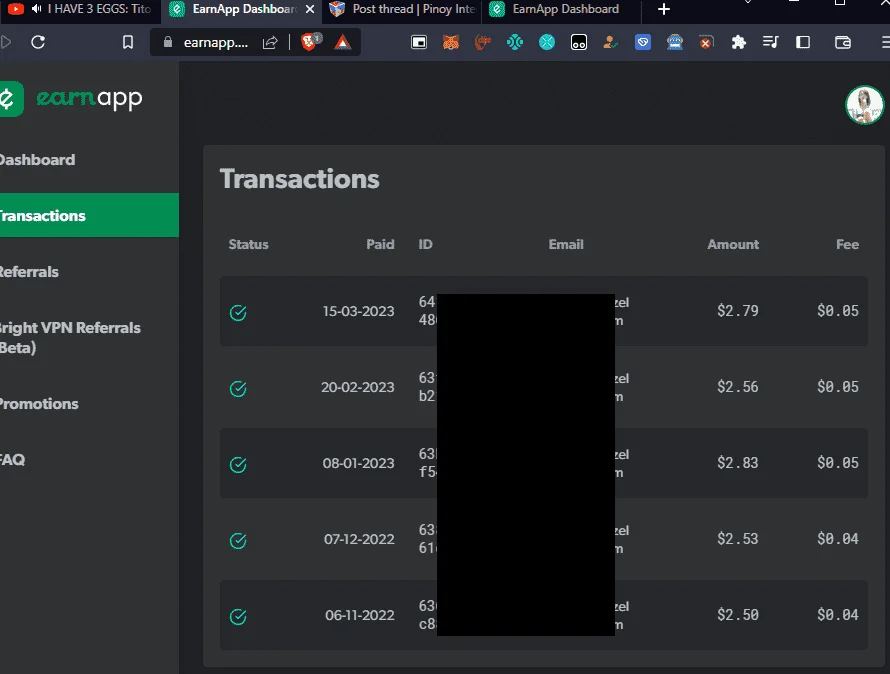Click the share page icon in address bar

(270, 42)
